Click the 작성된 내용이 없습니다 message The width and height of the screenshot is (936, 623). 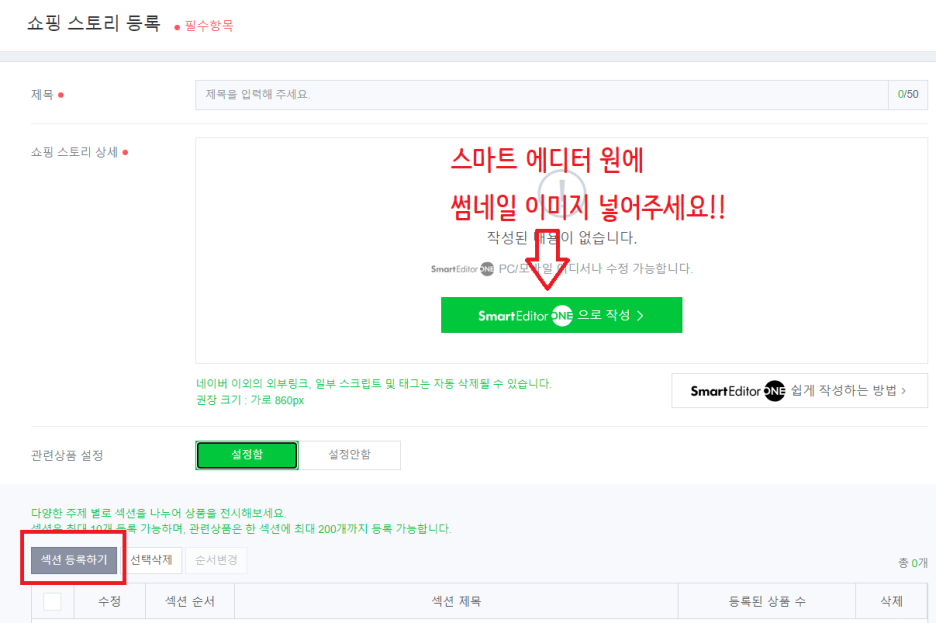[562, 238]
